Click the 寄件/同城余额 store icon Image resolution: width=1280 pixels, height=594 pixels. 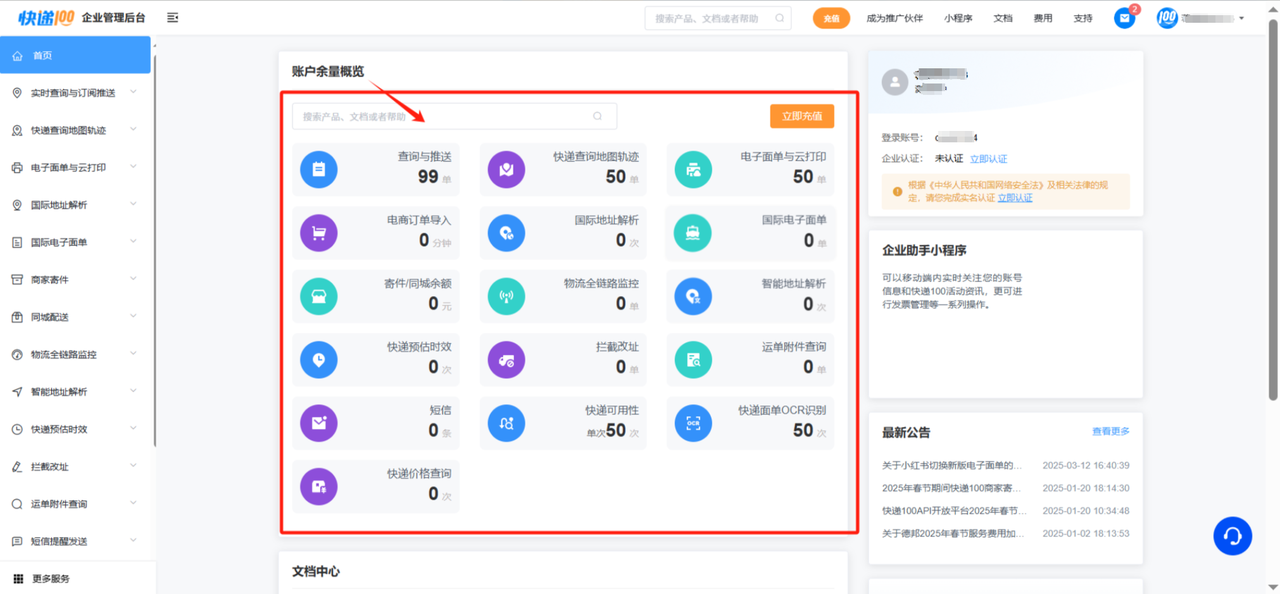click(x=319, y=296)
